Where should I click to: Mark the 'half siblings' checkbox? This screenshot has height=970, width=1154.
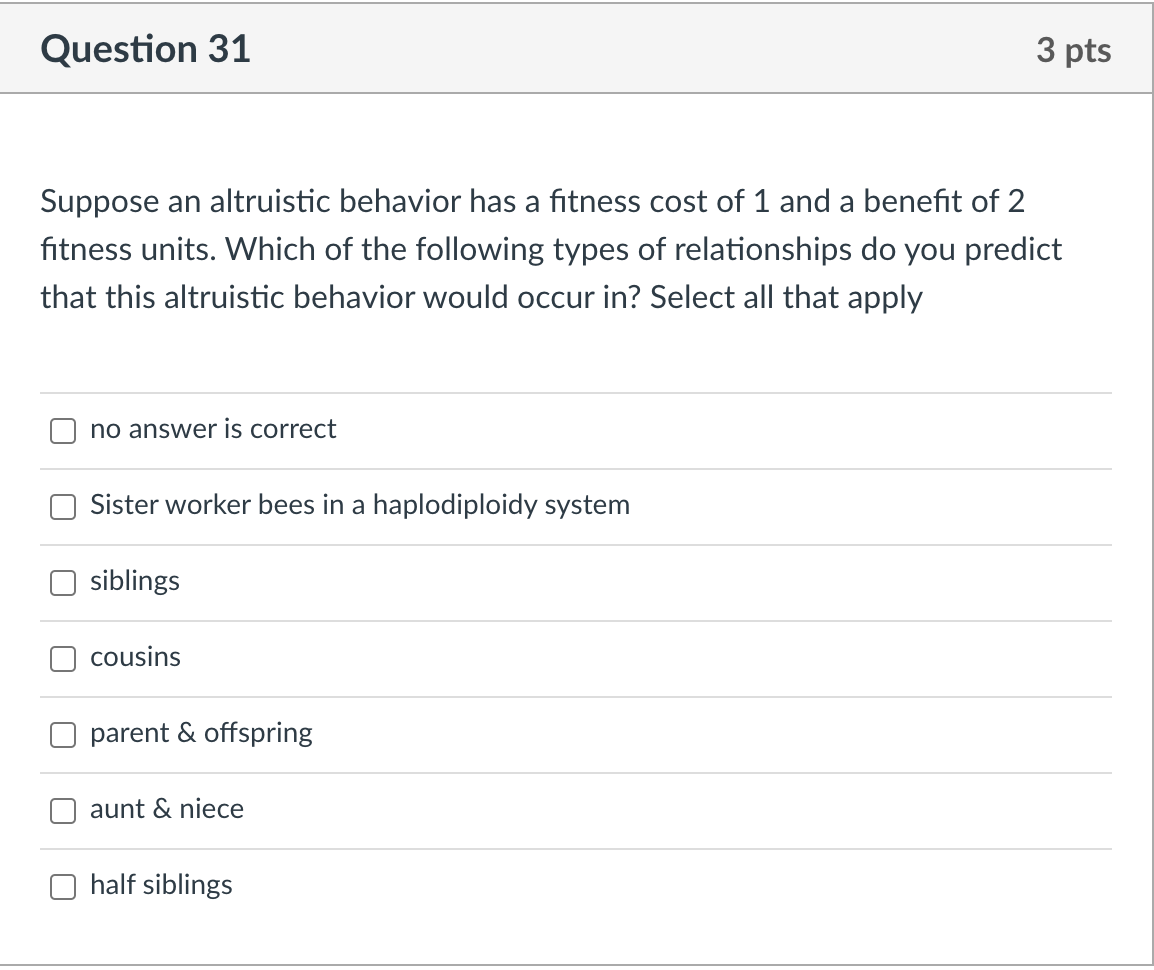(x=63, y=887)
